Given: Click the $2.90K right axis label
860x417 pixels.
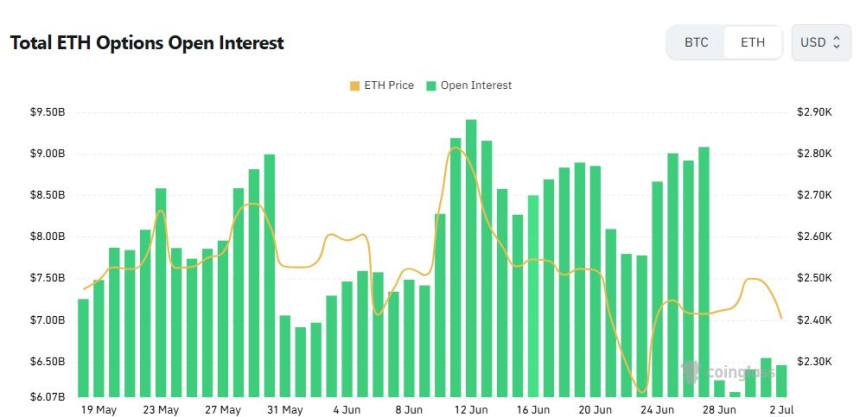Looking at the screenshot, I should pos(814,112).
